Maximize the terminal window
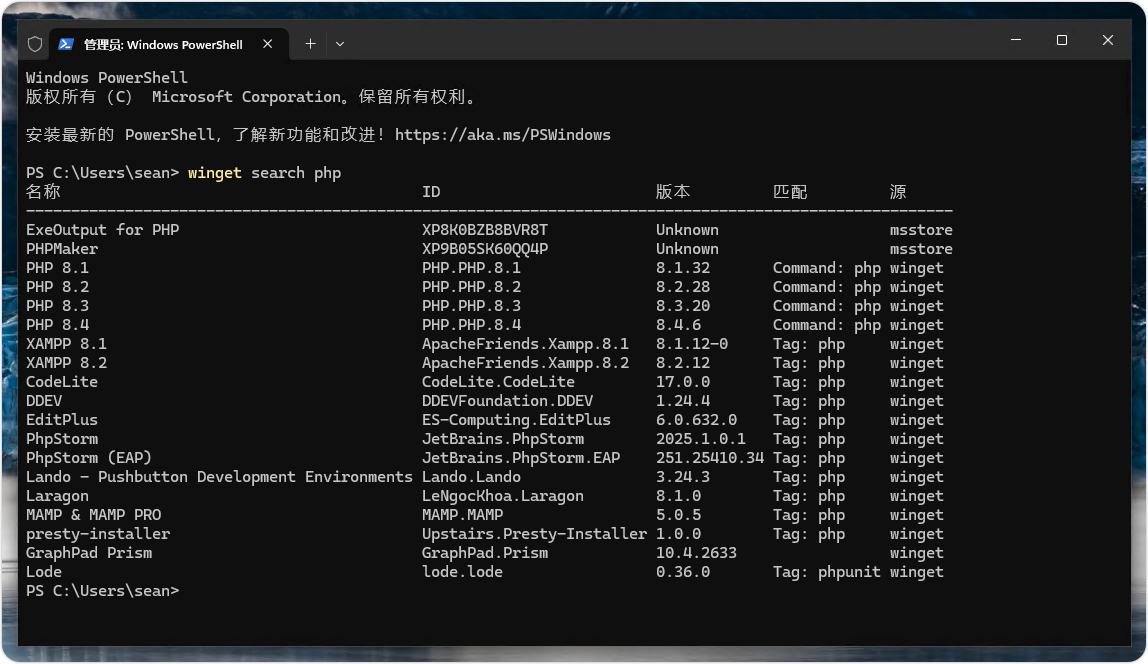 tap(1062, 40)
